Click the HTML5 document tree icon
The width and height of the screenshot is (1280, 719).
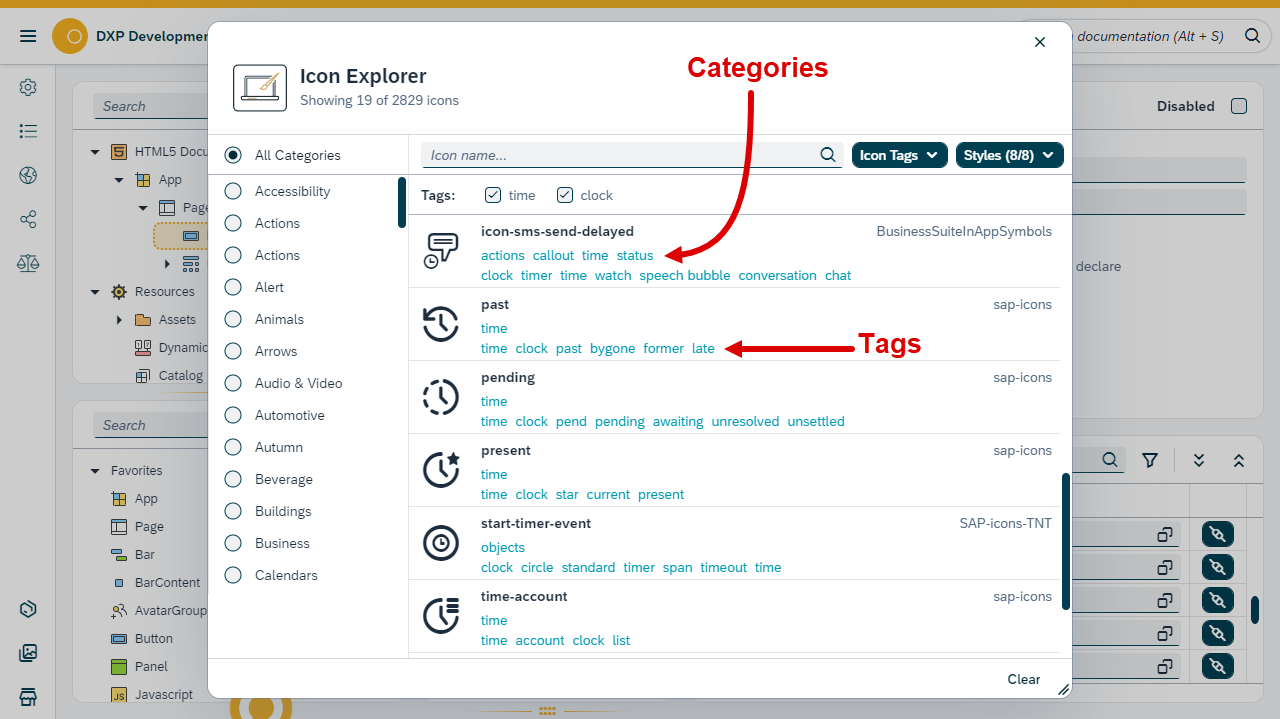[119, 152]
